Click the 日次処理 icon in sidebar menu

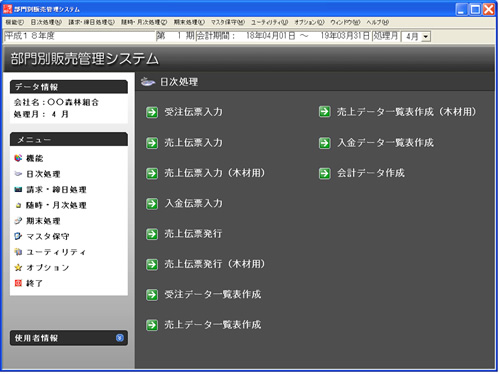(18, 174)
